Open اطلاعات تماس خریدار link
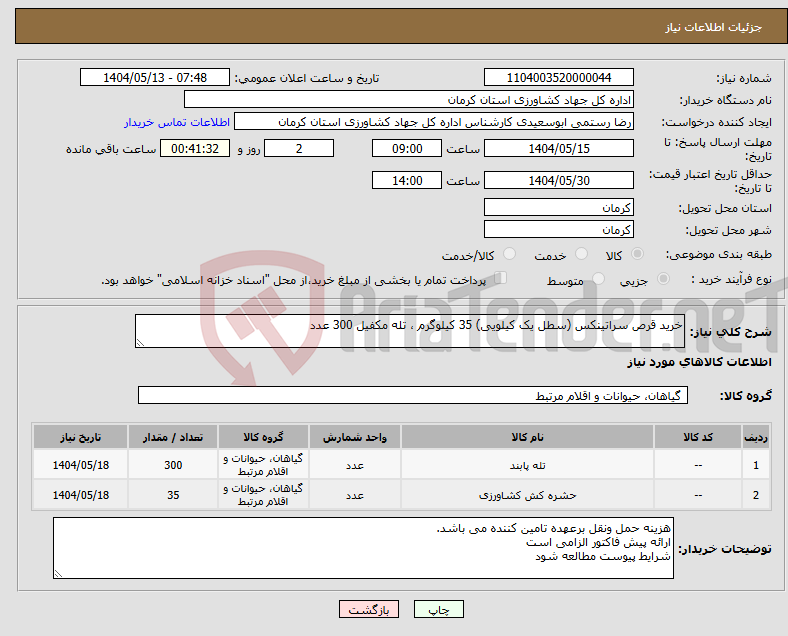 [177, 122]
